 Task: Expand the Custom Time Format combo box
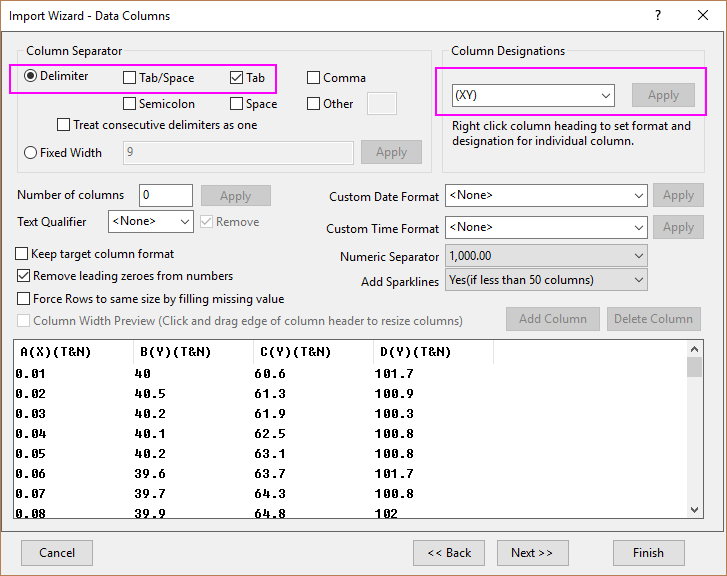point(546,228)
